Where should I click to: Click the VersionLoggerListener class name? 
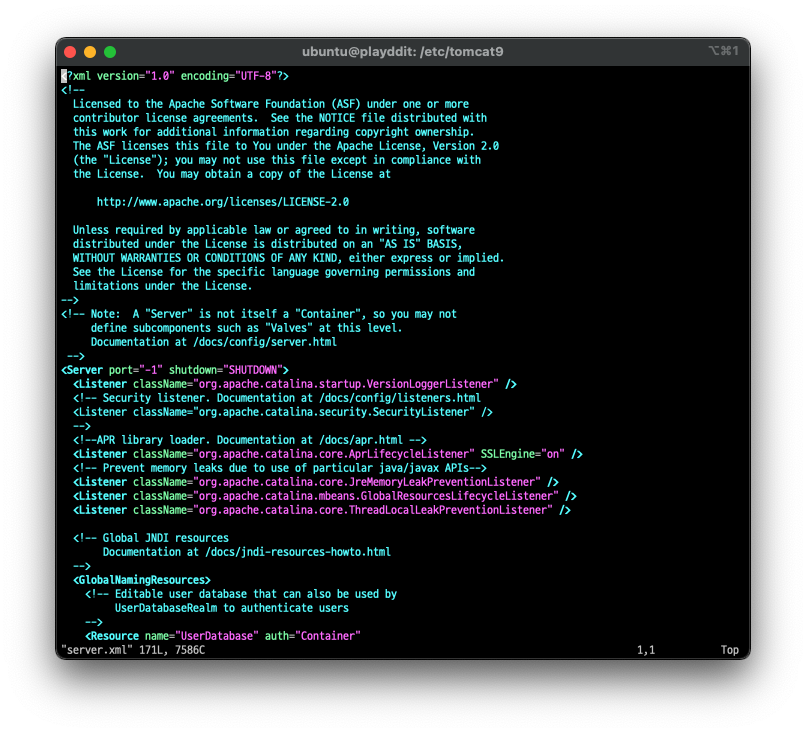click(346, 384)
